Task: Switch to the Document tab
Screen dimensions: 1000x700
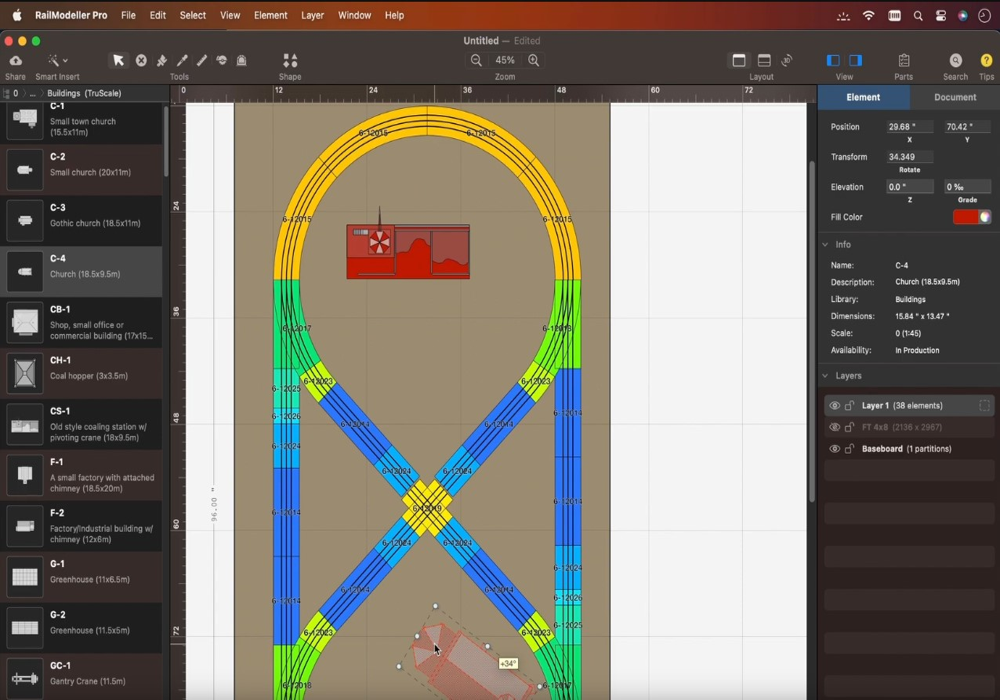Action: [x=955, y=98]
